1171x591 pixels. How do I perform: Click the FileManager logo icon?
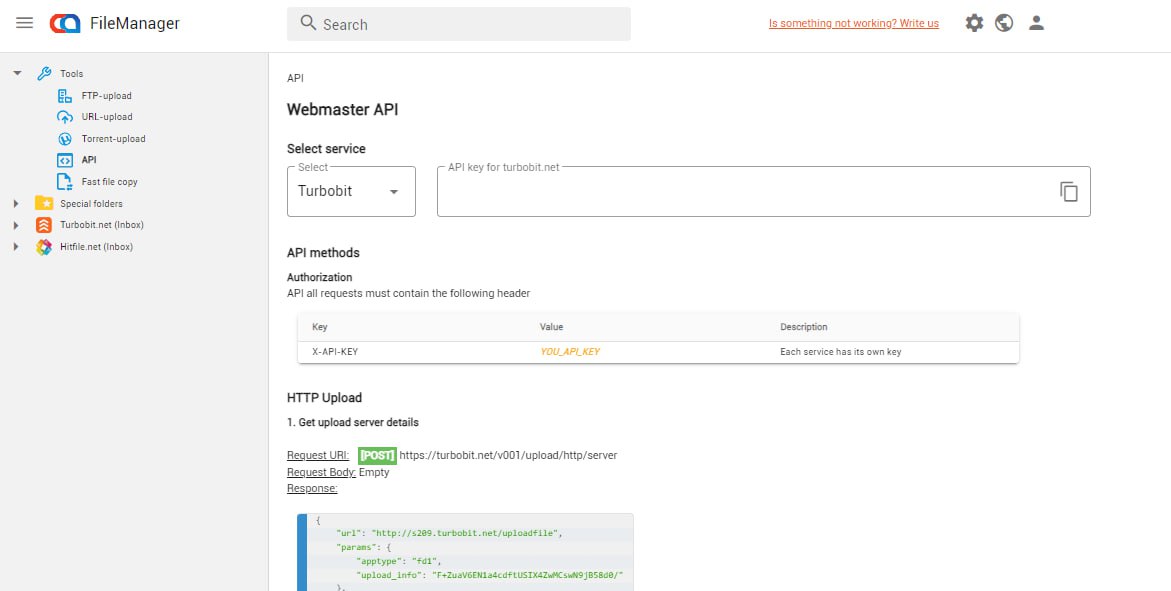click(65, 23)
